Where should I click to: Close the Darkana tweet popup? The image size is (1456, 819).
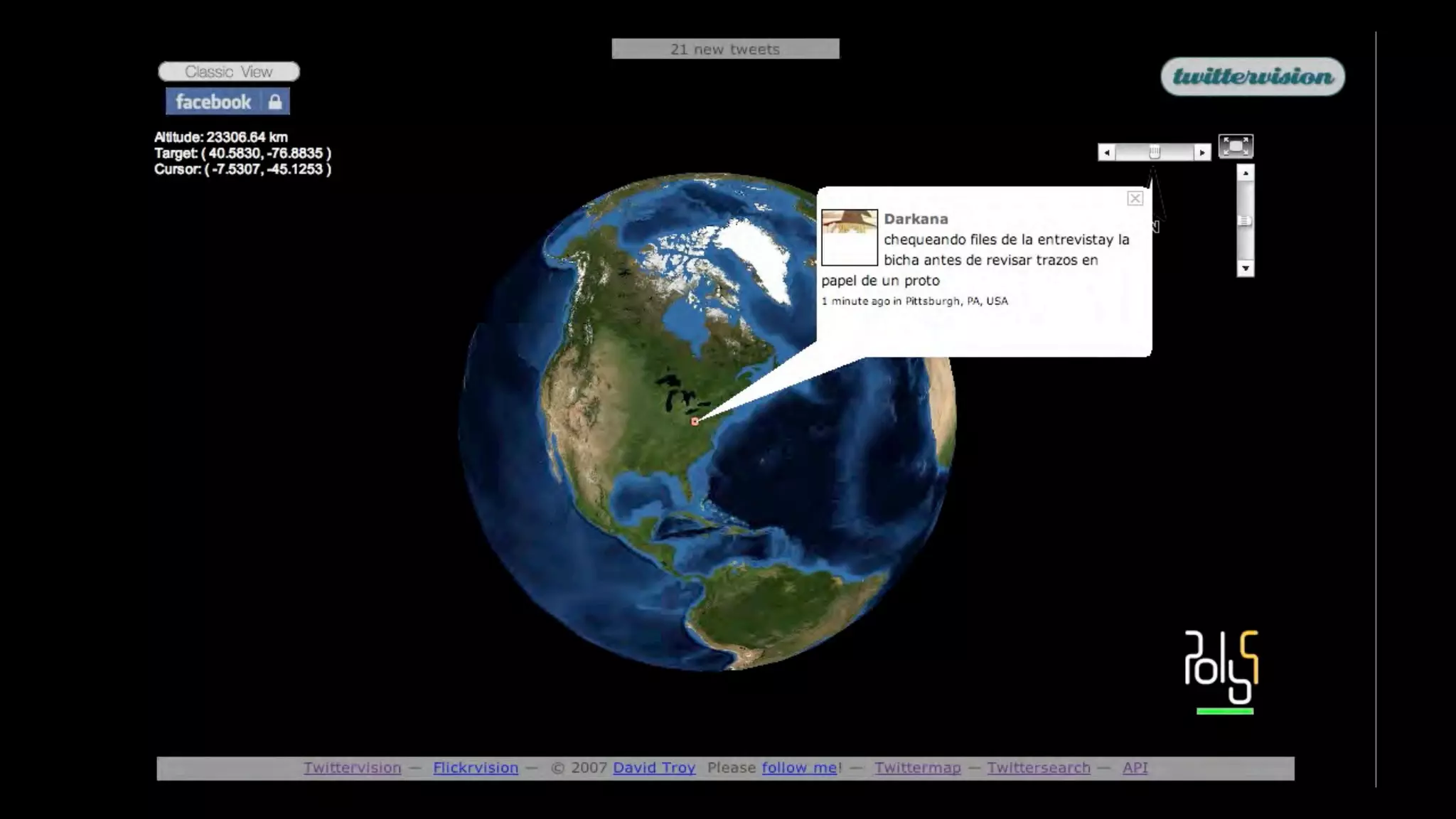point(1135,198)
